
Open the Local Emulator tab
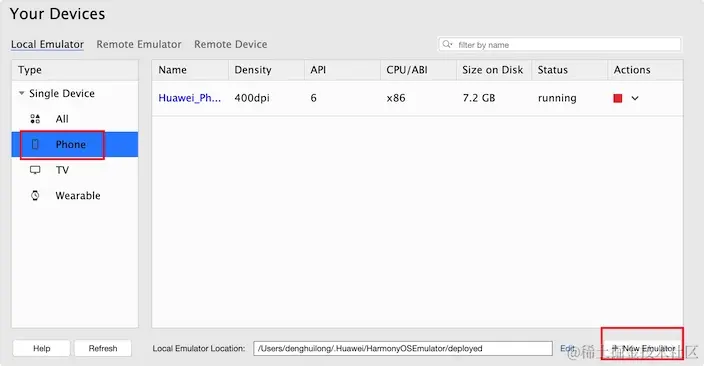[47, 44]
